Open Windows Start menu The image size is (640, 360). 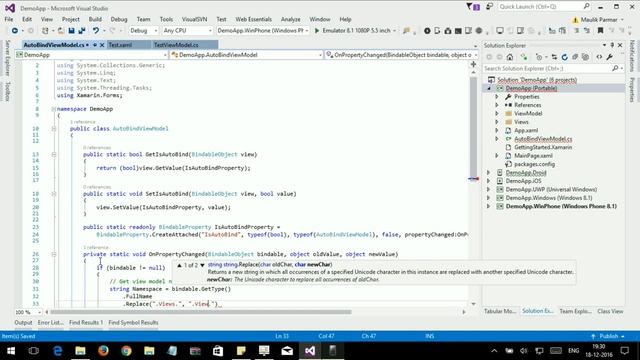11,351
